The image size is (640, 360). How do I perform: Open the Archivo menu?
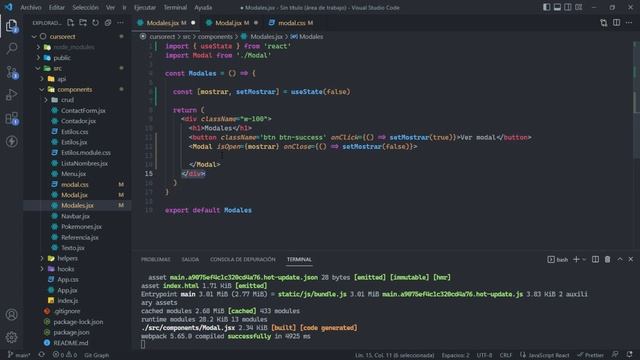[x=31, y=7]
